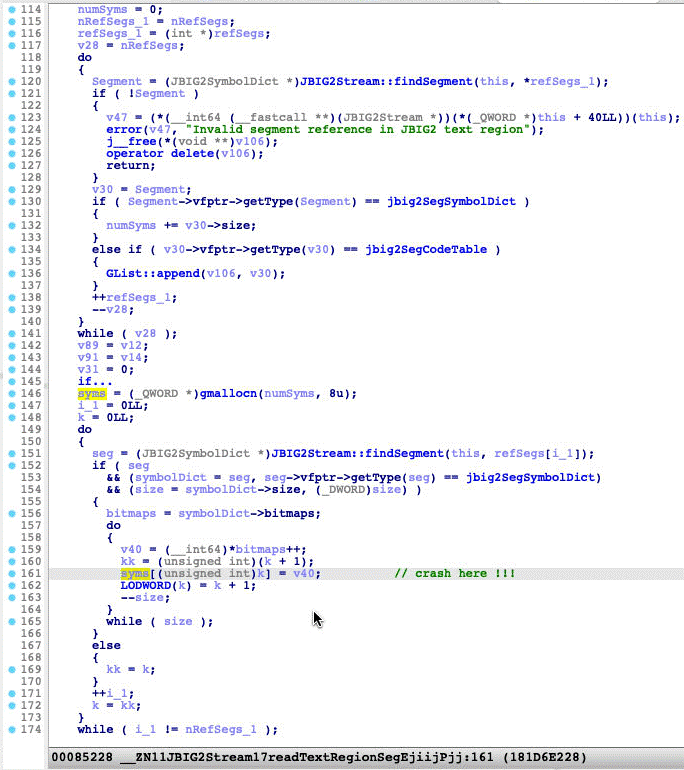Image resolution: width=684 pixels, height=770 pixels.
Task: Toggle breakpoint on crash line 161
Action: [9, 573]
